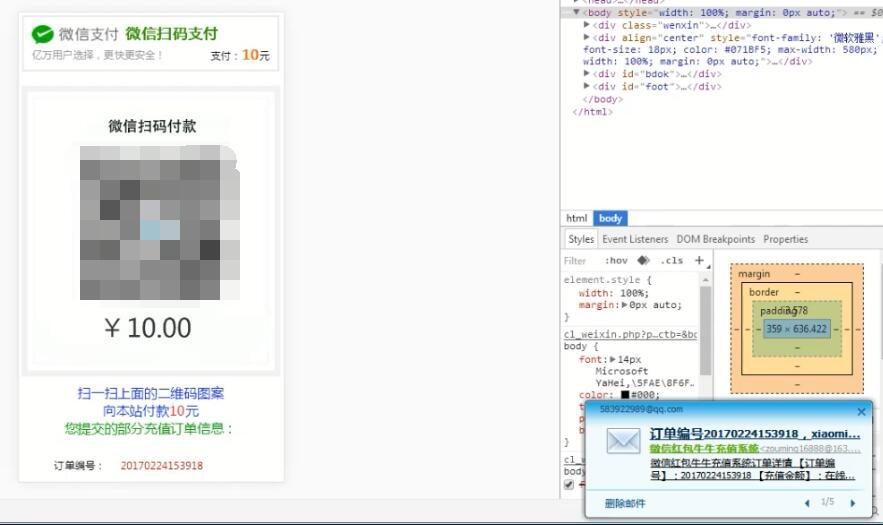Go to previous mail with left arrow
The image size is (883, 525).
tap(808, 503)
